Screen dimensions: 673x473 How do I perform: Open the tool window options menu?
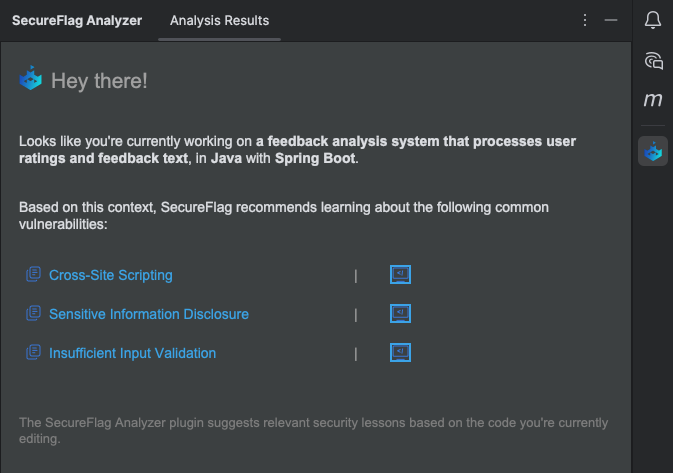[586, 20]
